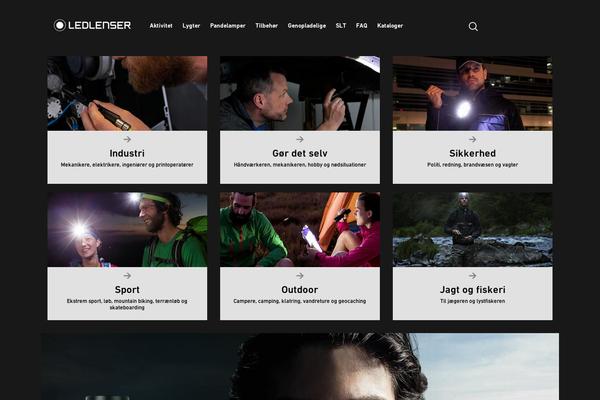Click 'Til jægeren og lystfiskeren' text

pos(473,301)
